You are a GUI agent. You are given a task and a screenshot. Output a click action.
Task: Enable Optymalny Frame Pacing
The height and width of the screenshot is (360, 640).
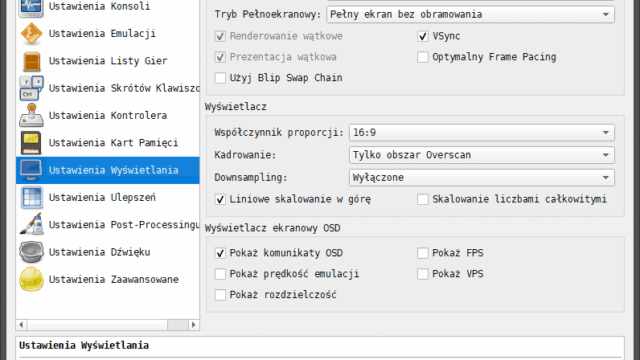click(x=423, y=57)
